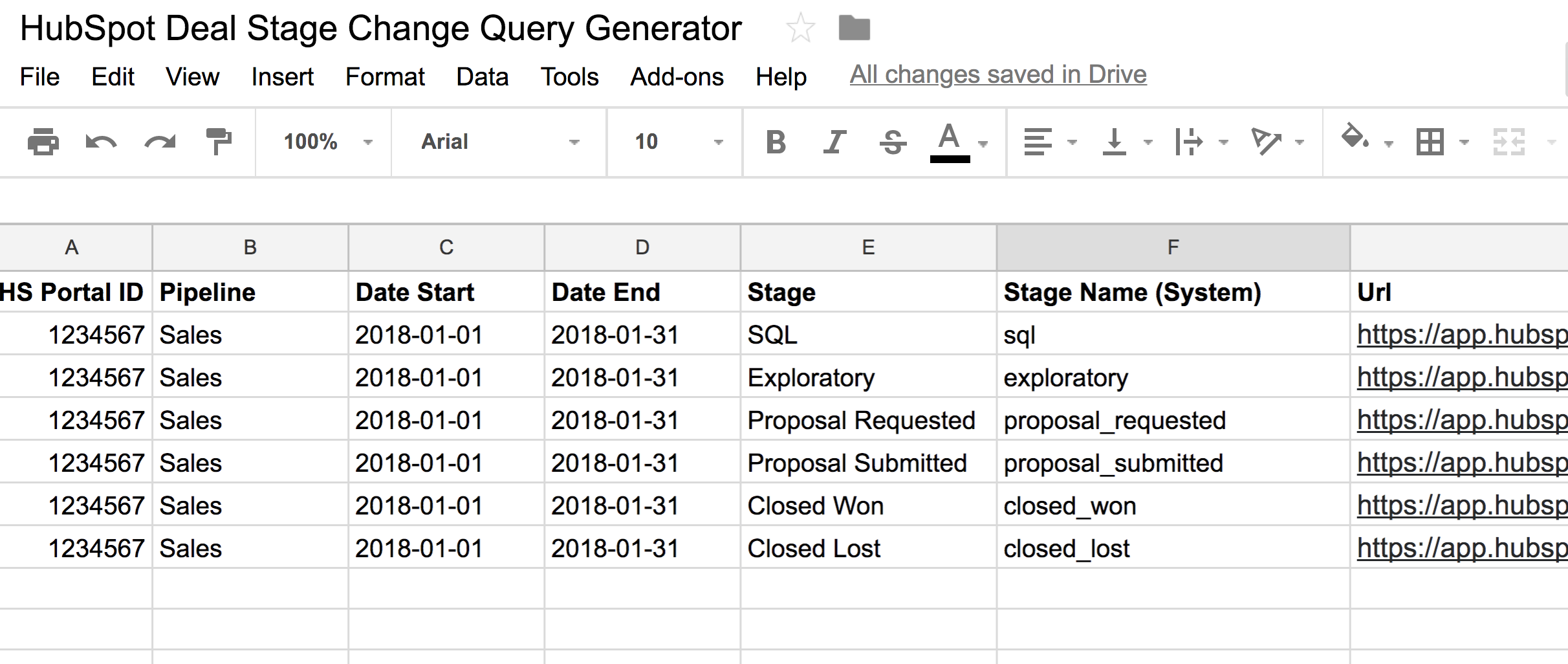Viewport: 1568px width, 664px height.
Task: Select column D header
Action: 642,247
